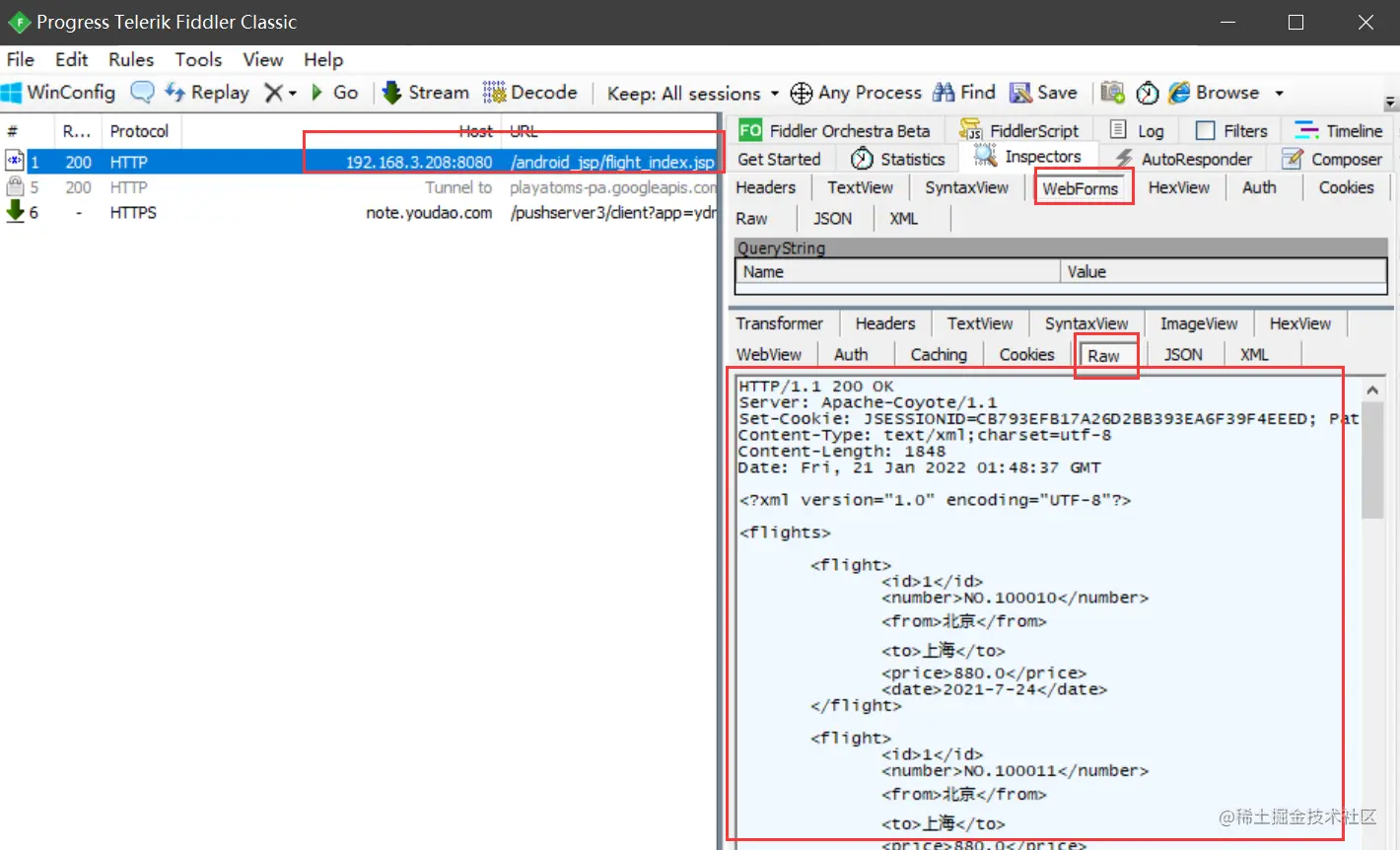Click the FiddlerScript JS icon
The width and height of the screenshot is (1400, 850).
pyautogui.click(x=971, y=130)
